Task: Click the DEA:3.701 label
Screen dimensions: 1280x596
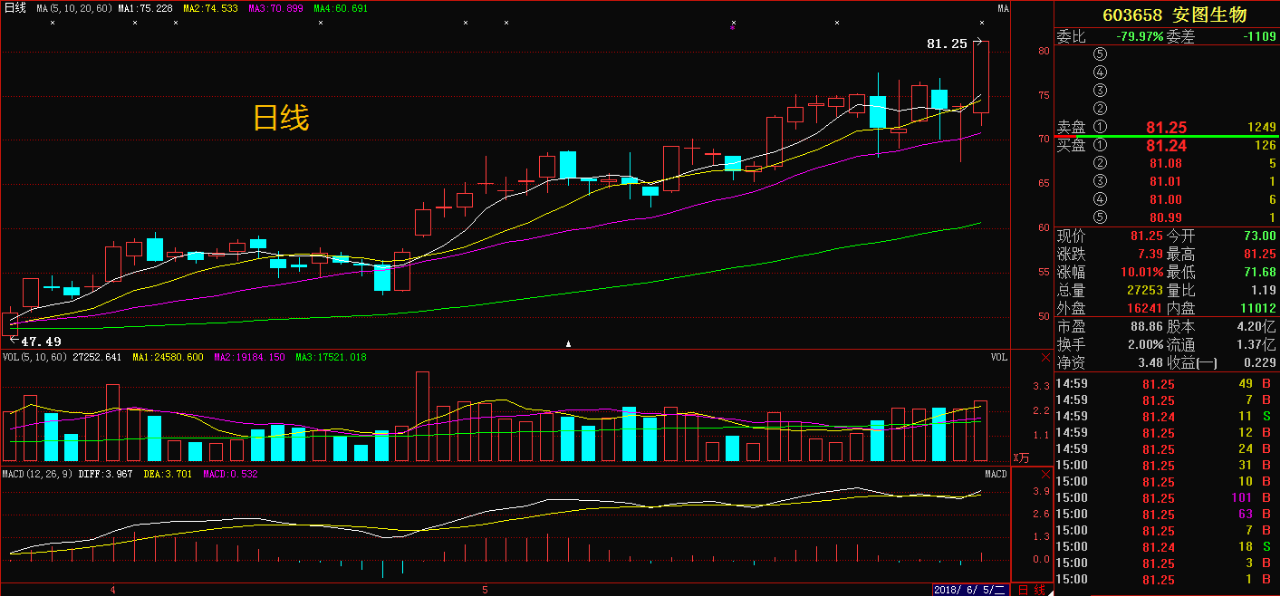Action: pyautogui.click(x=167, y=473)
